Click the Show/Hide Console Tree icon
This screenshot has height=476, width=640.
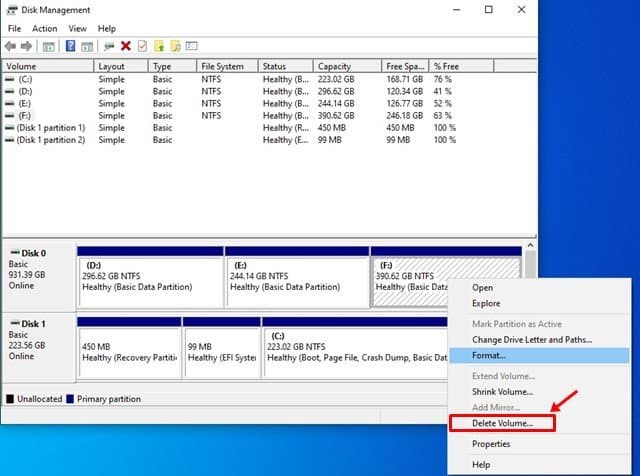(49, 47)
